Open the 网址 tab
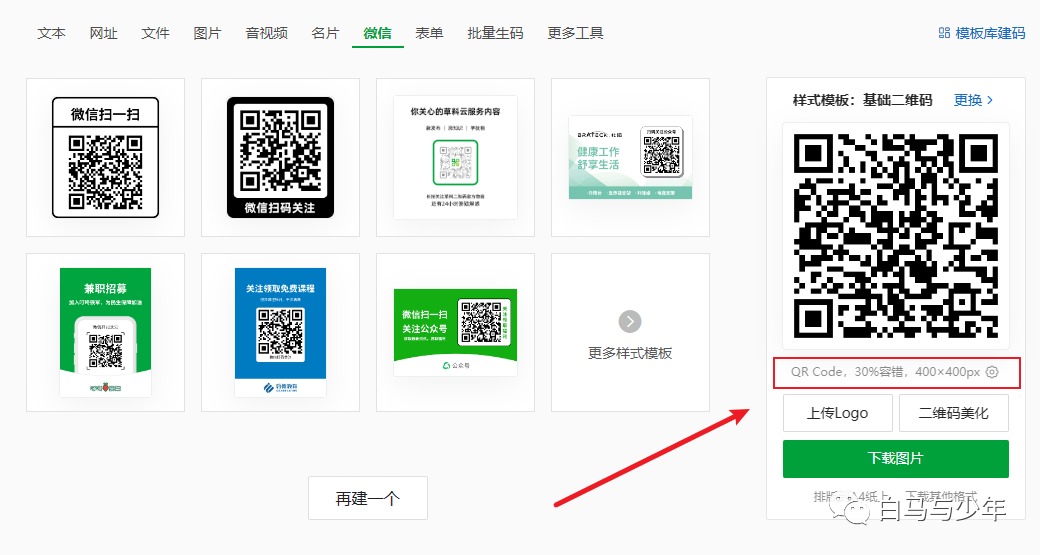1040x555 pixels. point(103,33)
